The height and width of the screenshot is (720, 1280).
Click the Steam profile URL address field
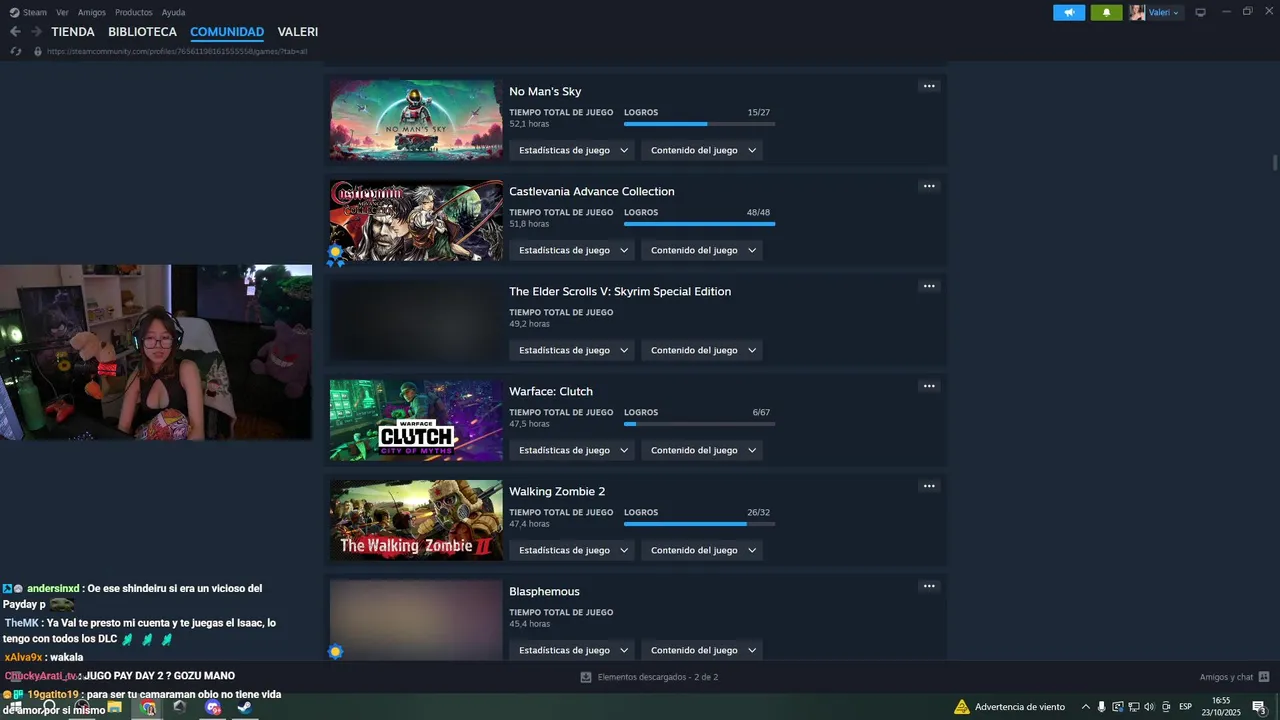(177, 51)
